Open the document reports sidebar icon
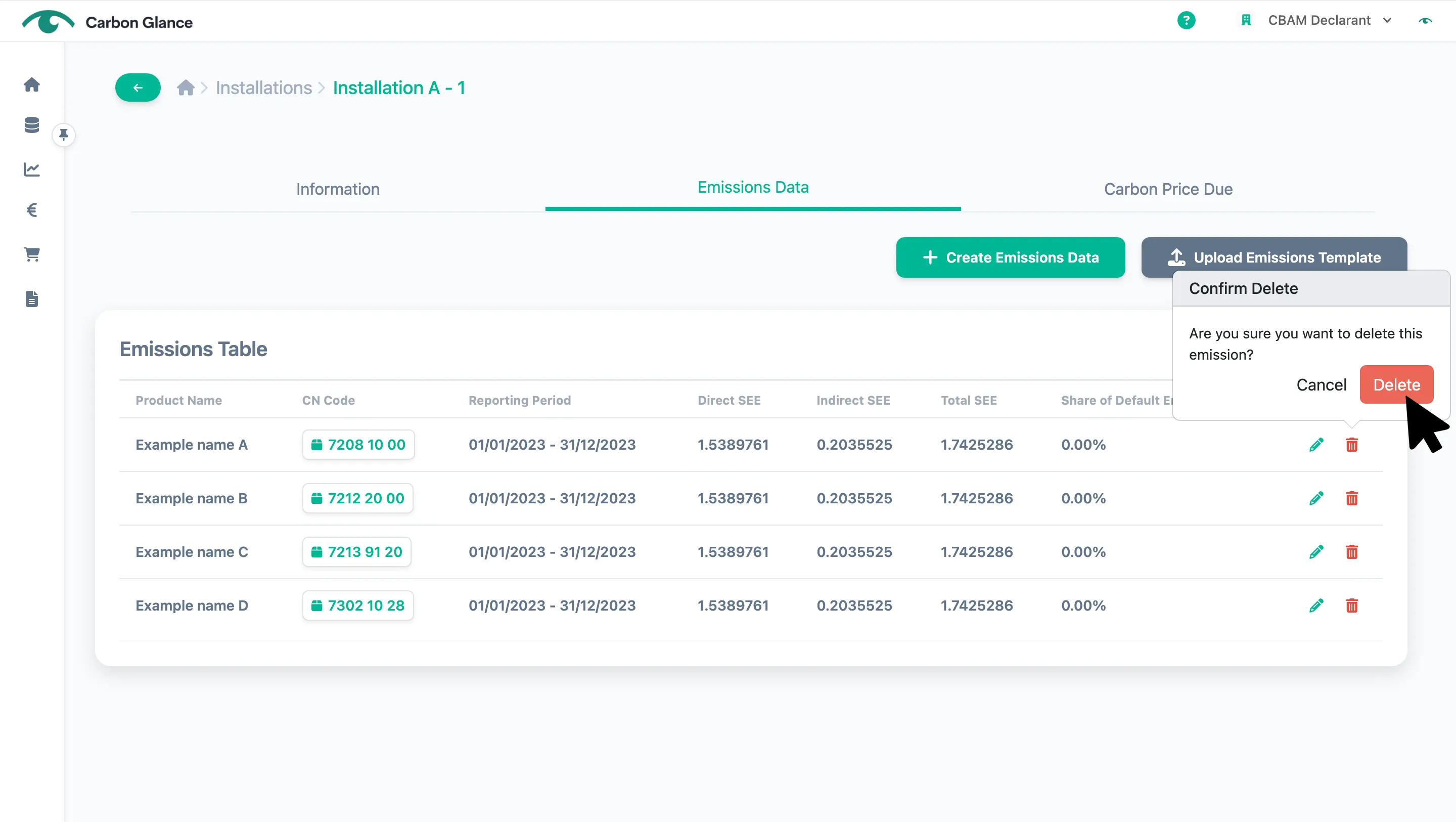1456x822 pixels. pos(32,299)
